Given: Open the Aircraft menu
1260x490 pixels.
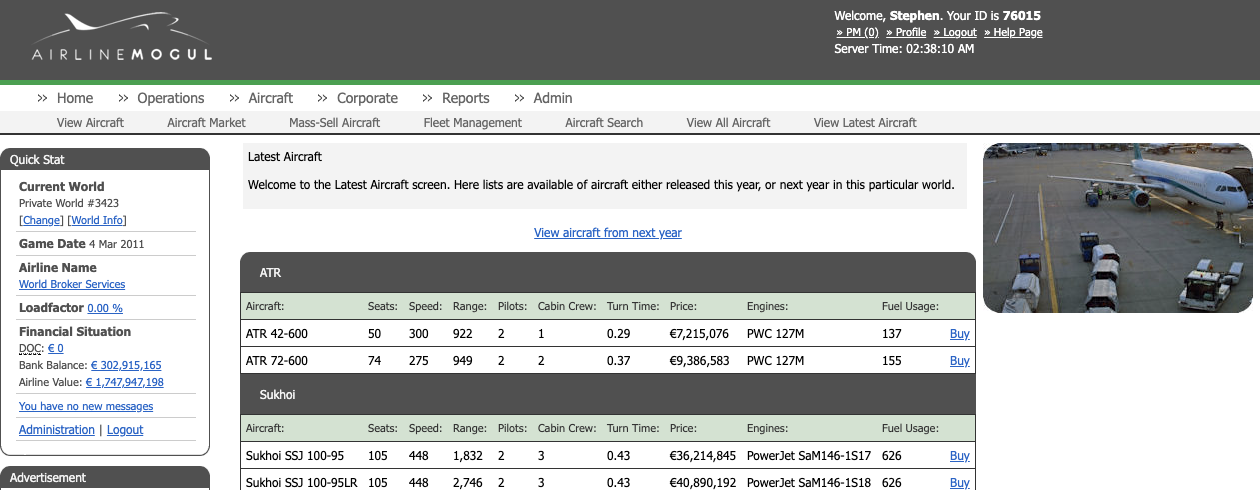Looking at the screenshot, I should tap(270, 98).
